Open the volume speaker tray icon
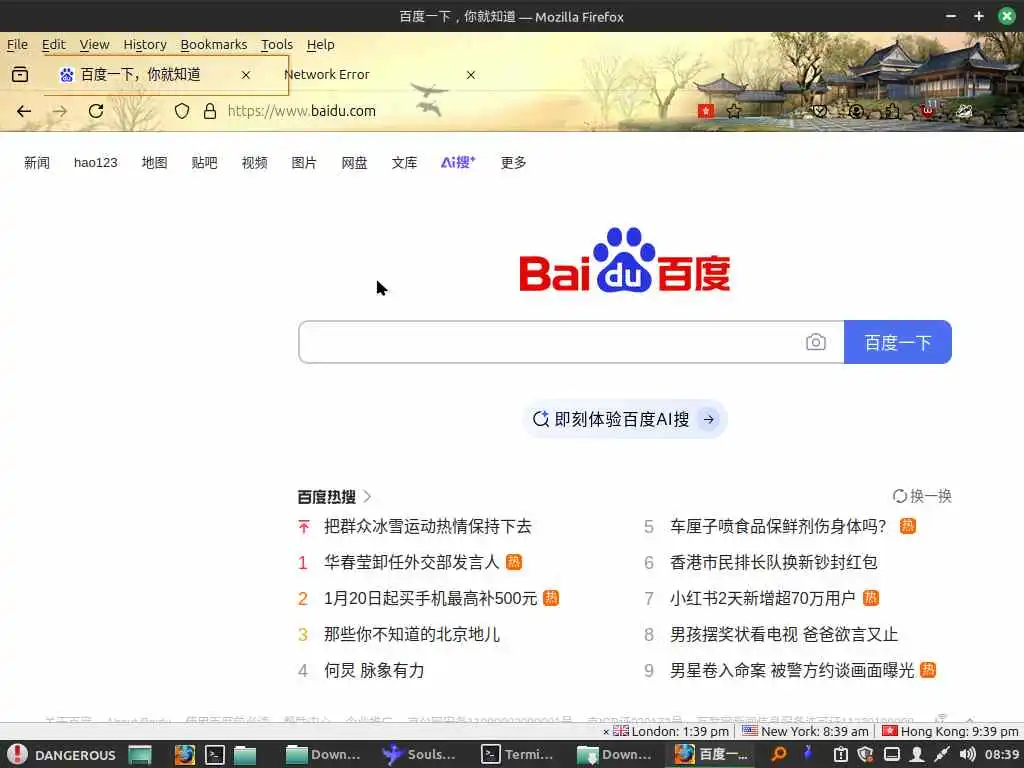The image size is (1024, 768). point(967,754)
